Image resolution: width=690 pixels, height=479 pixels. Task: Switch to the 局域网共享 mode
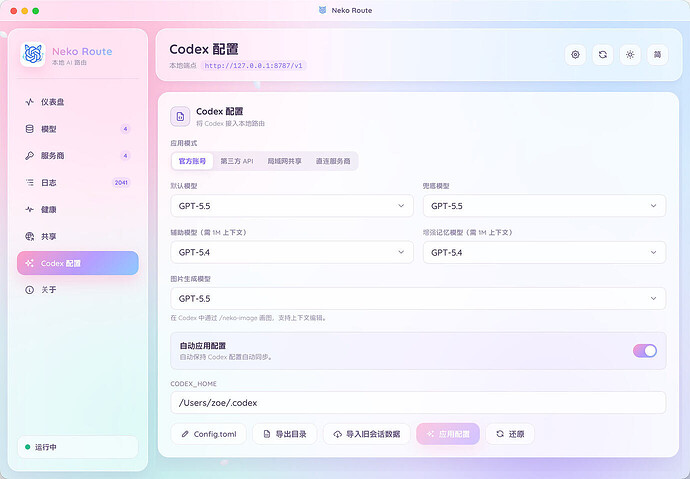tap(285, 161)
